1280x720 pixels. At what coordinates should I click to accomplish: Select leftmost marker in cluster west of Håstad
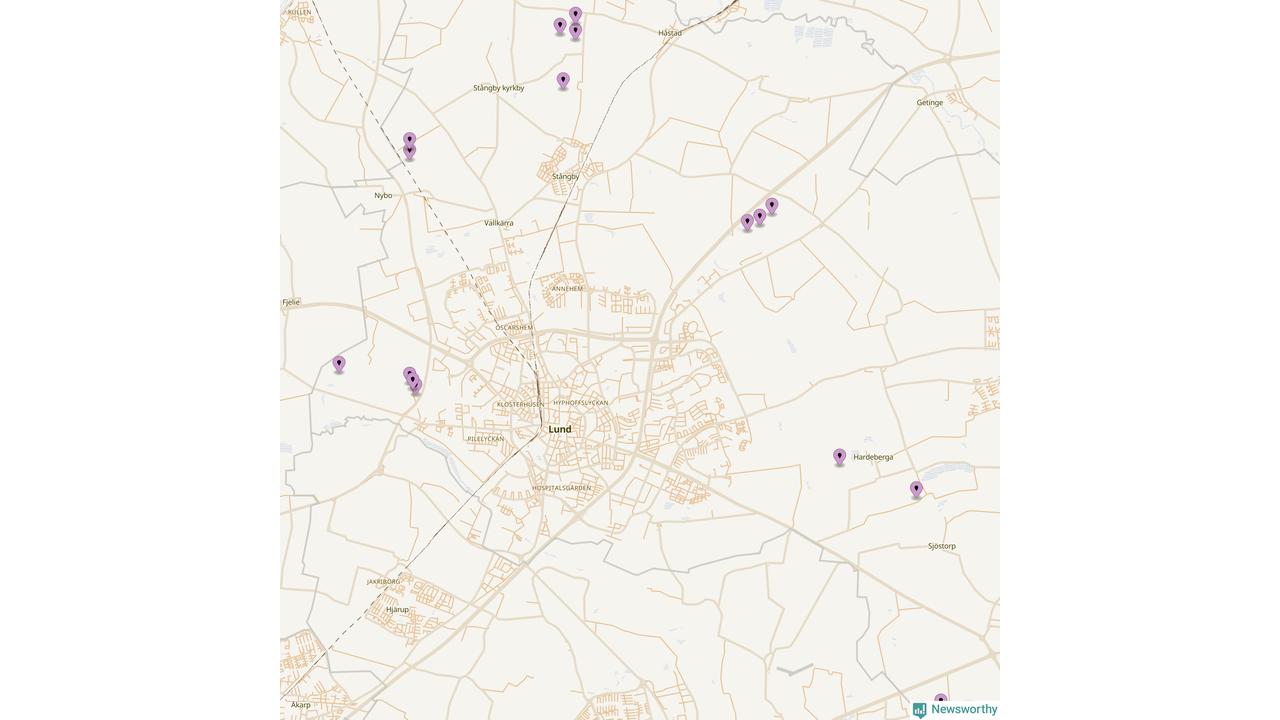(x=560, y=26)
